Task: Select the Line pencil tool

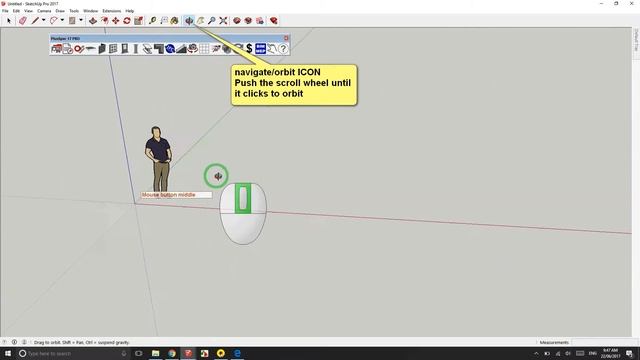Action: pos(36,20)
